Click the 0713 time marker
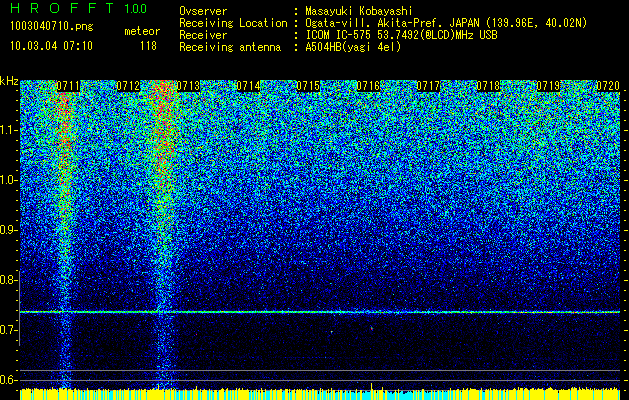The width and height of the screenshot is (629, 400). tap(188, 86)
